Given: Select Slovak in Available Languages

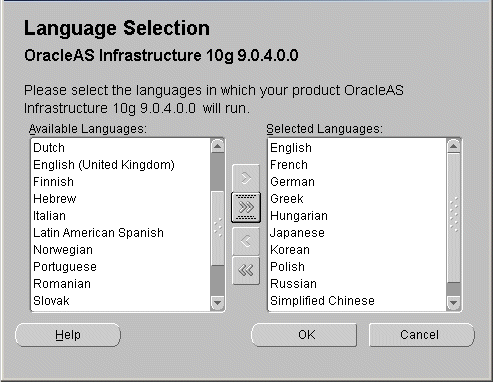Looking at the screenshot, I should [121, 301].
